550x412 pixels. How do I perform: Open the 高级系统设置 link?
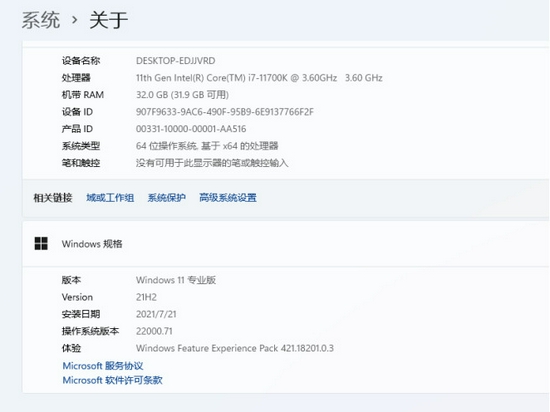228,198
